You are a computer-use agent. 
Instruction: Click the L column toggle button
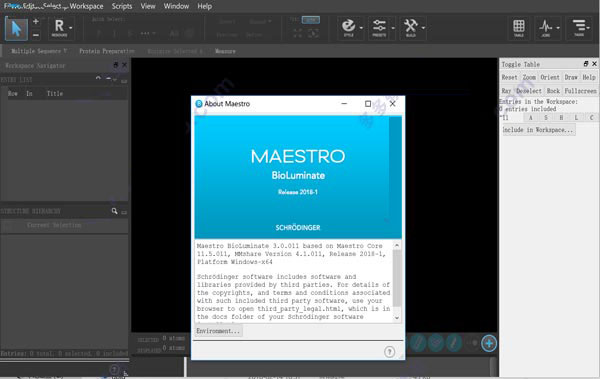[x=576, y=118]
